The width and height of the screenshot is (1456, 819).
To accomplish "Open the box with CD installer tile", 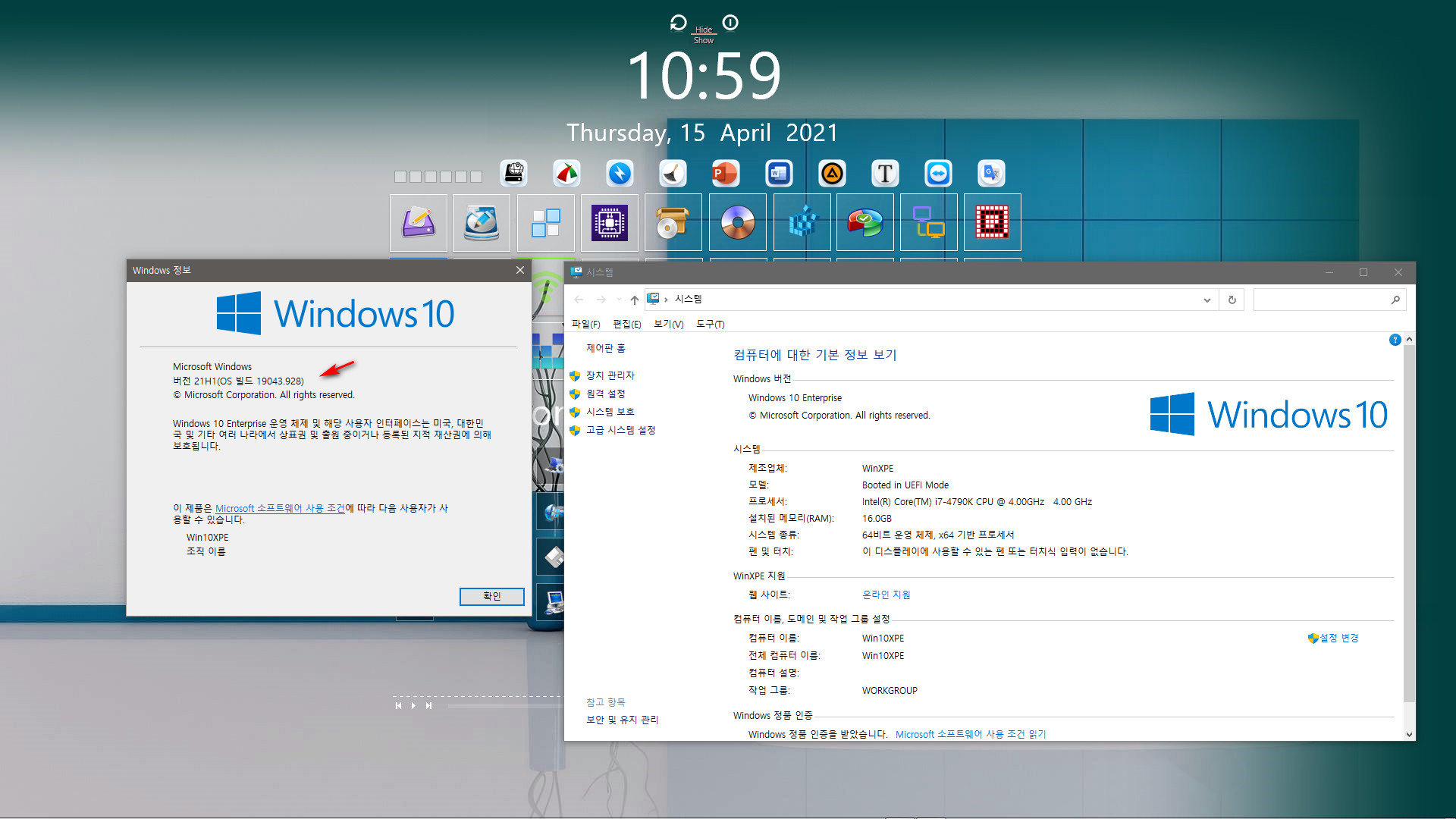I will [x=673, y=222].
